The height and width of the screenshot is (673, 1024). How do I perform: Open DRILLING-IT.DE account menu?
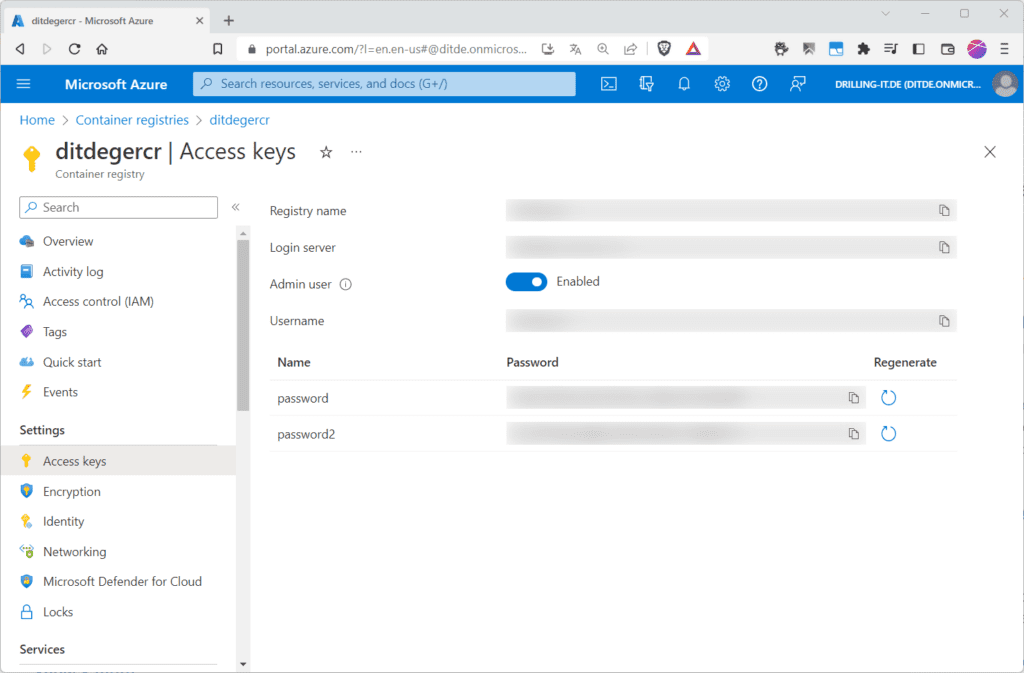click(908, 84)
